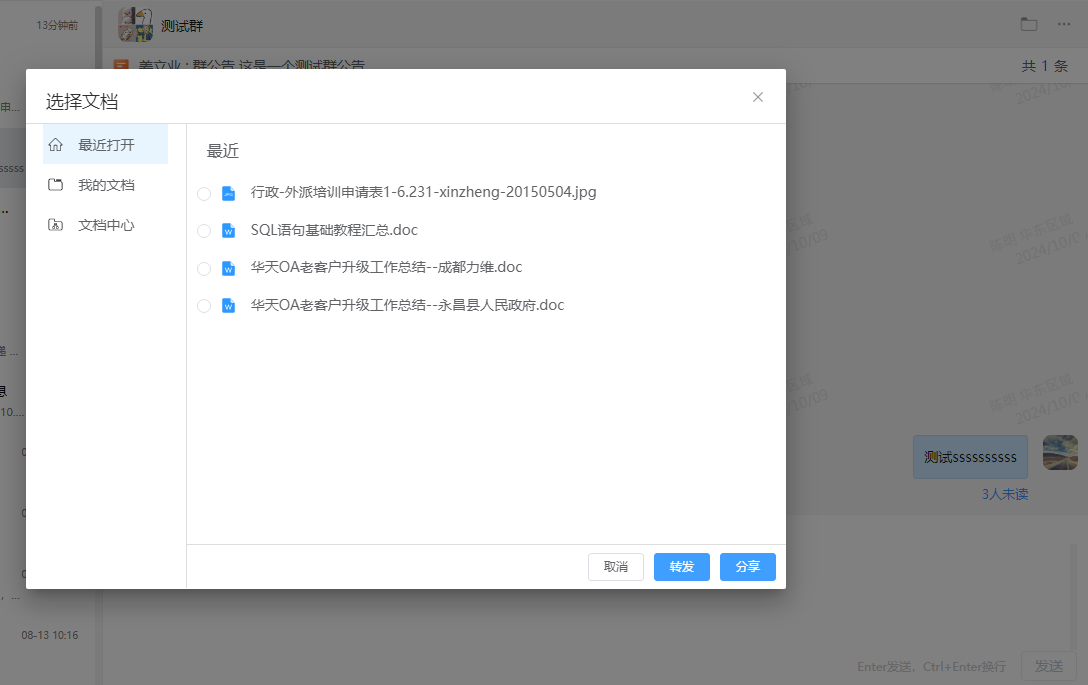Select radio button for 永昌县人民政府.doc document
The height and width of the screenshot is (685, 1088).
(204, 306)
